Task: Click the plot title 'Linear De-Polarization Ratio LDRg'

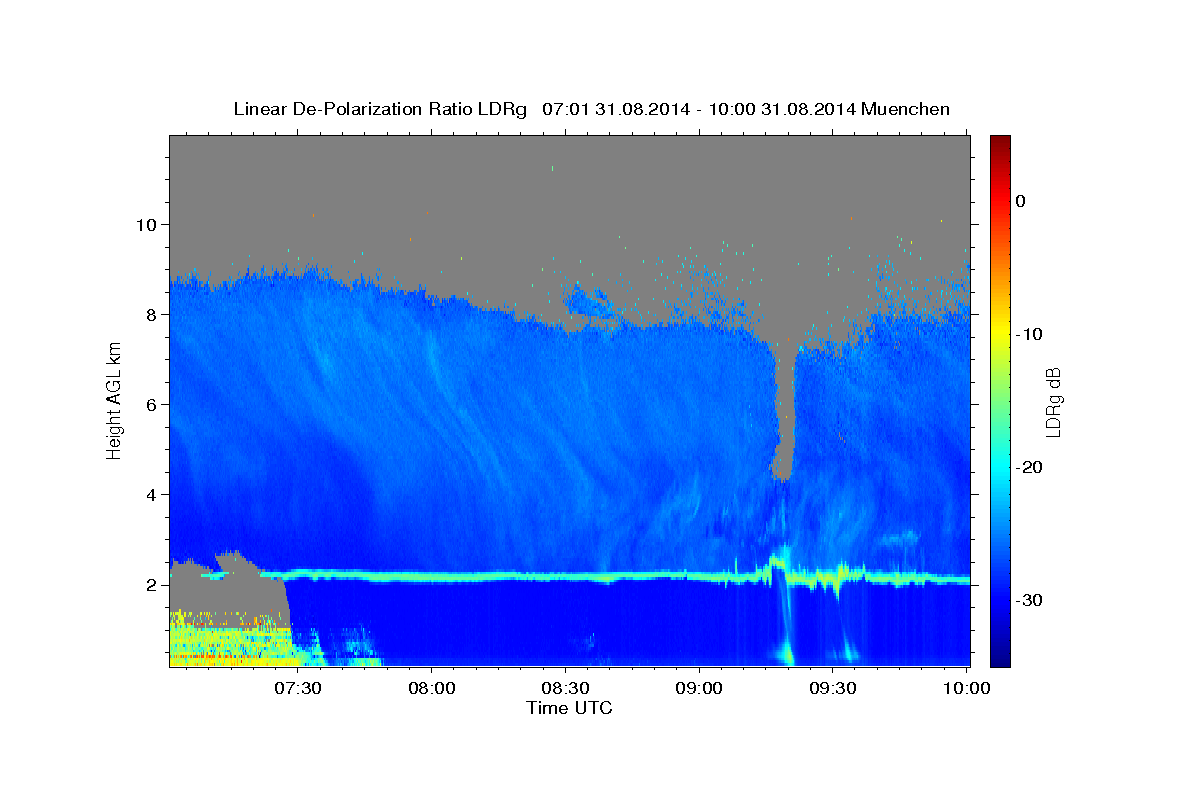Action: click(x=380, y=109)
